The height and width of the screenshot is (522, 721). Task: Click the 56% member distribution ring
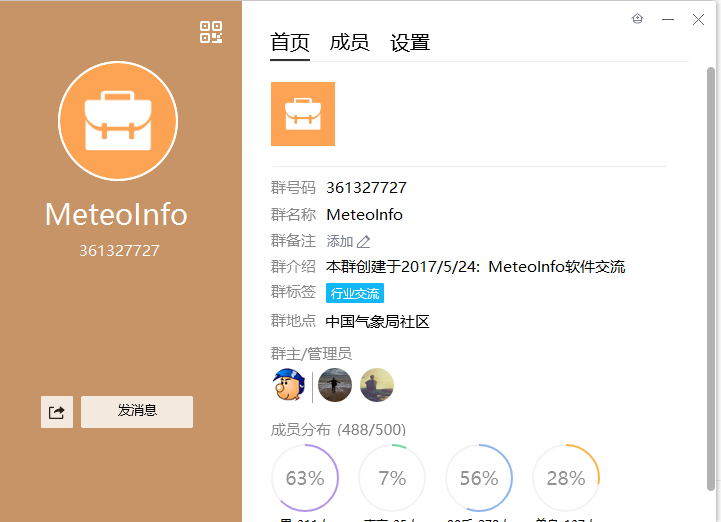pos(479,478)
